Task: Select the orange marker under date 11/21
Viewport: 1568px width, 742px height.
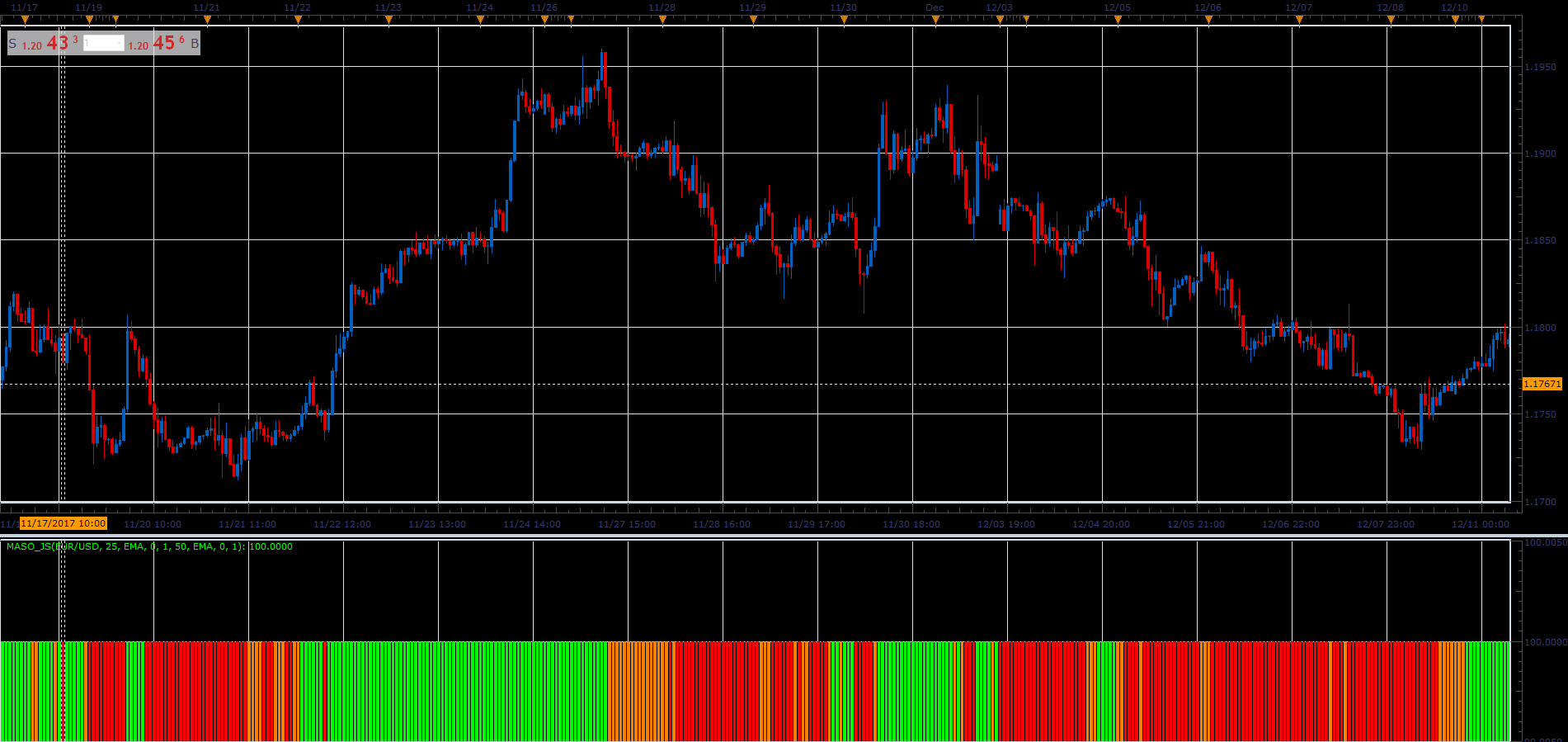Action: [207, 19]
